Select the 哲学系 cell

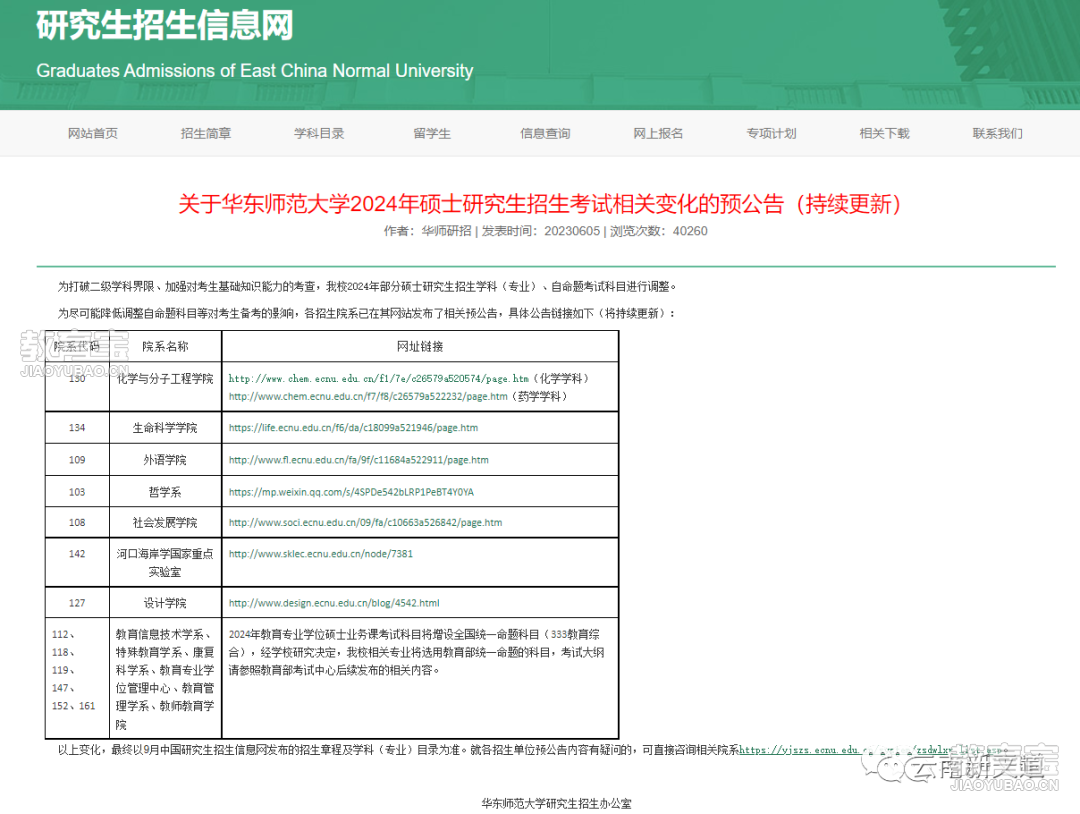coord(165,492)
